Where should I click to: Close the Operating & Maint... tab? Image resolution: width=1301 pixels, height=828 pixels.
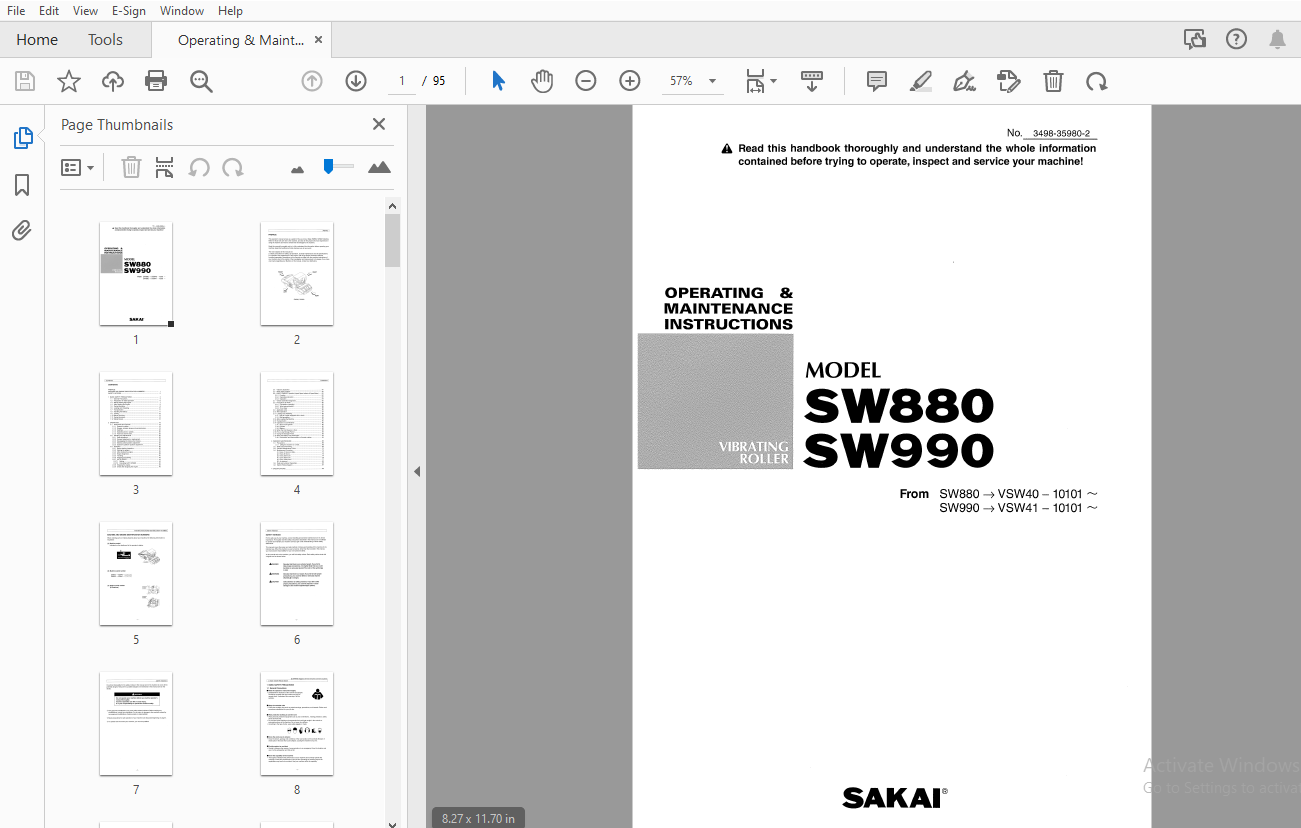coord(318,40)
